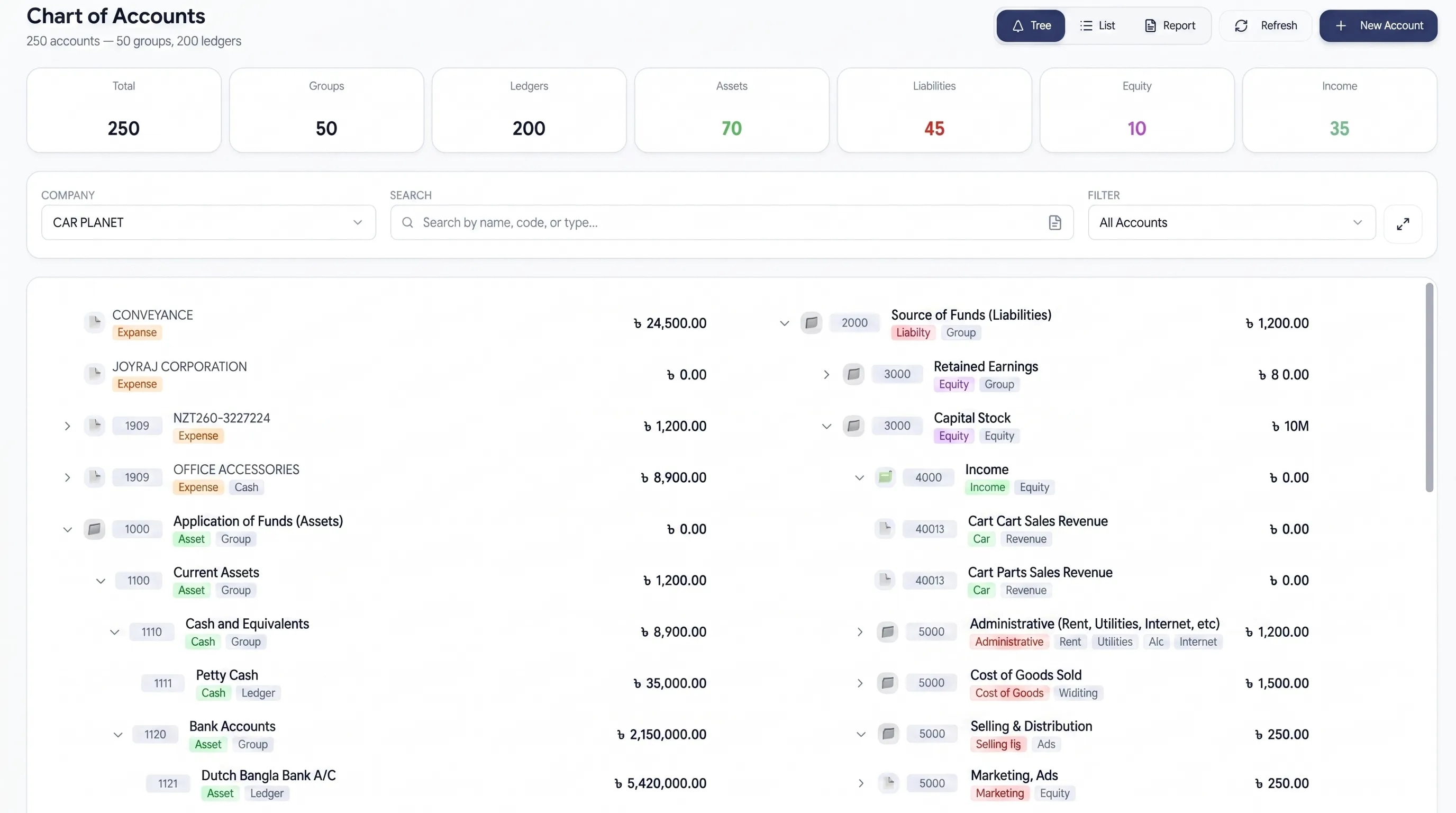Collapse Cash and Equivalents group
Viewport: 1456px width, 813px height.
tap(114, 632)
